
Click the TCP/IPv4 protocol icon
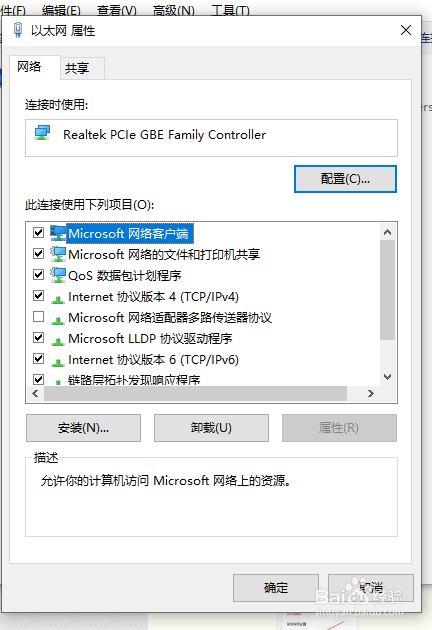58,299
